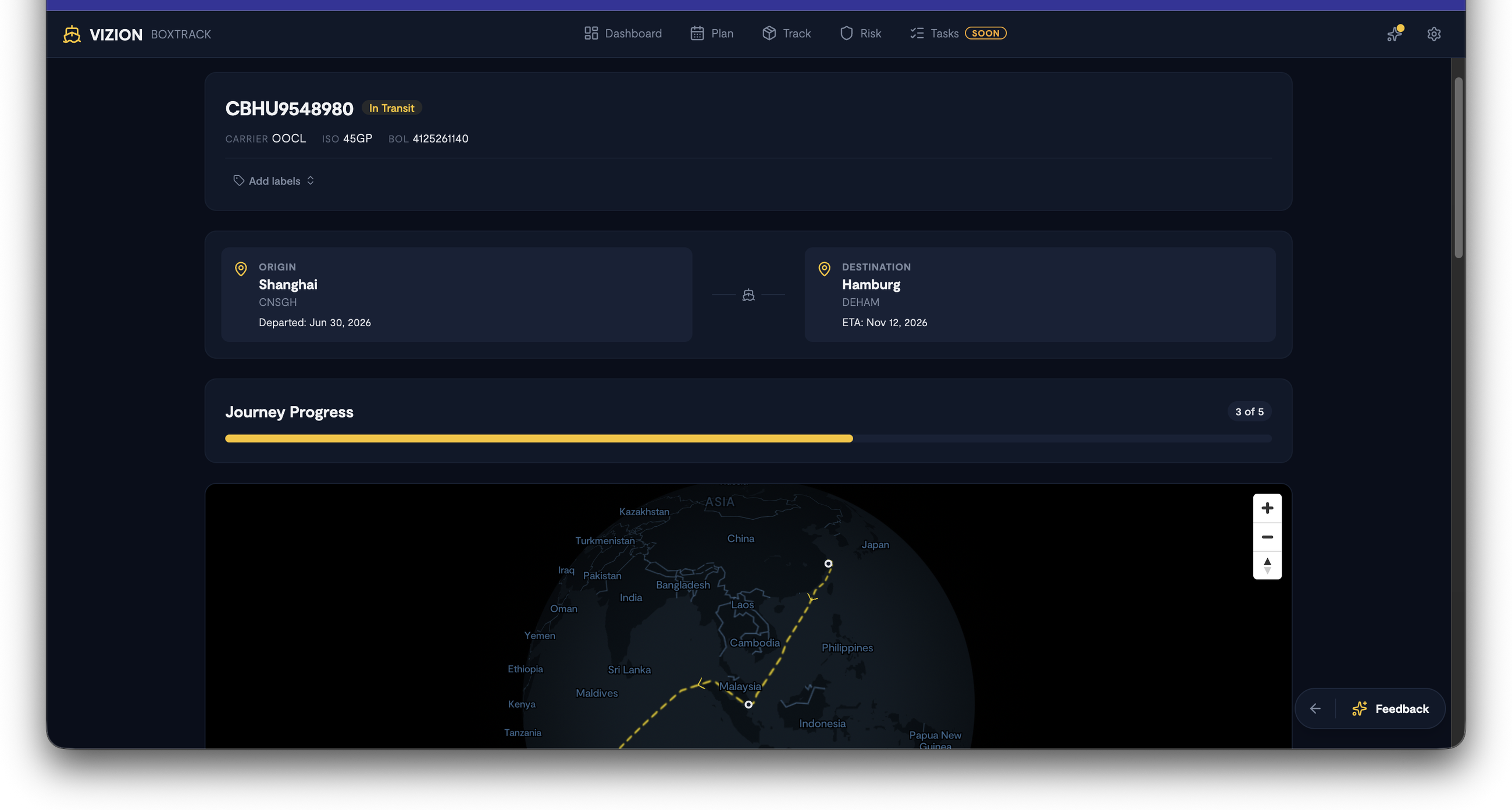This screenshot has height=810, width=1512.
Task: Click the ISO value 45GP
Action: click(358, 138)
